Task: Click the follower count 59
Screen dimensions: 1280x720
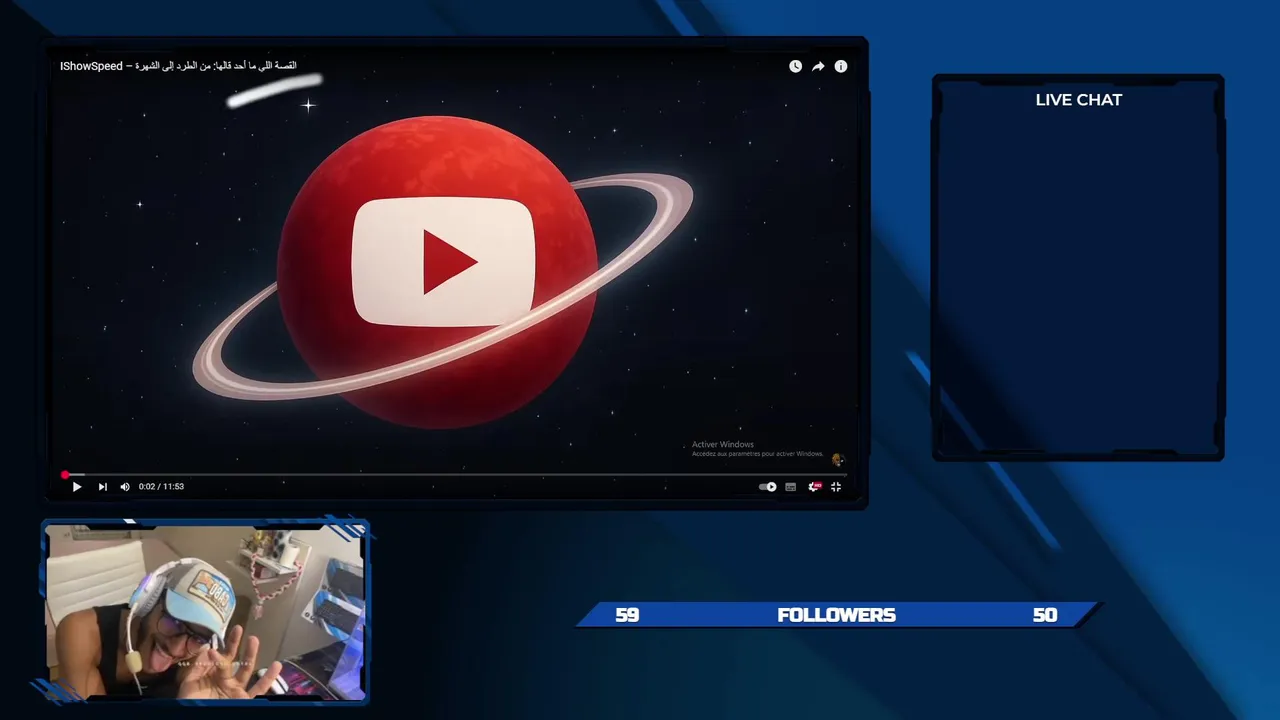Action: point(627,615)
